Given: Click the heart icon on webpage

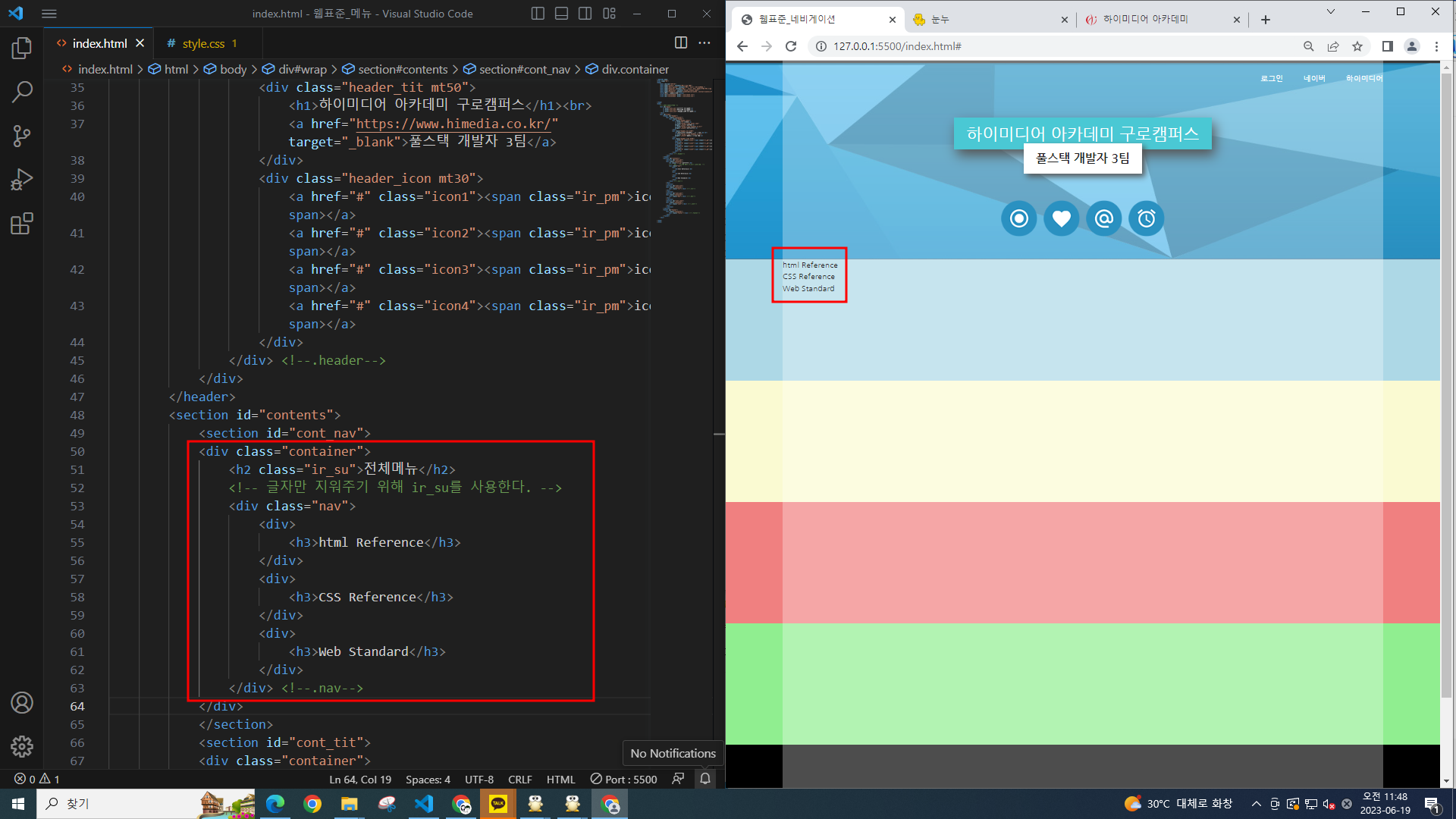Looking at the screenshot, I should tap(1061, 219).
